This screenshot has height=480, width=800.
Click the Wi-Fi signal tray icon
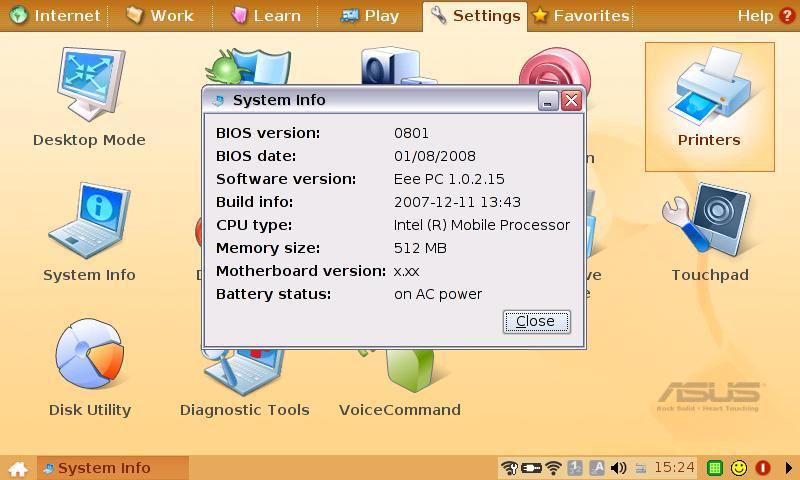point(553,467)
